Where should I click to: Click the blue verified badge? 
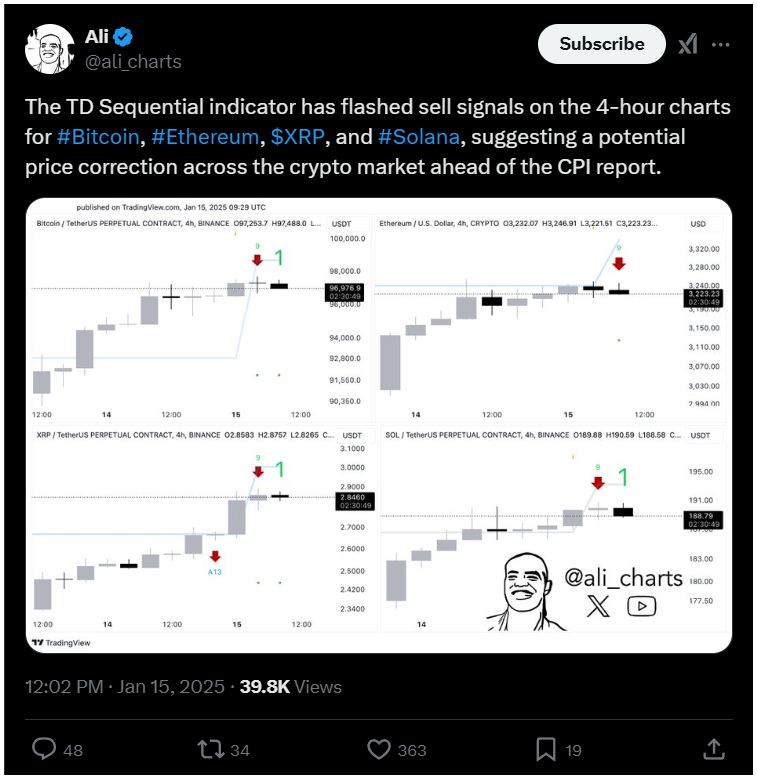(123, 37)
